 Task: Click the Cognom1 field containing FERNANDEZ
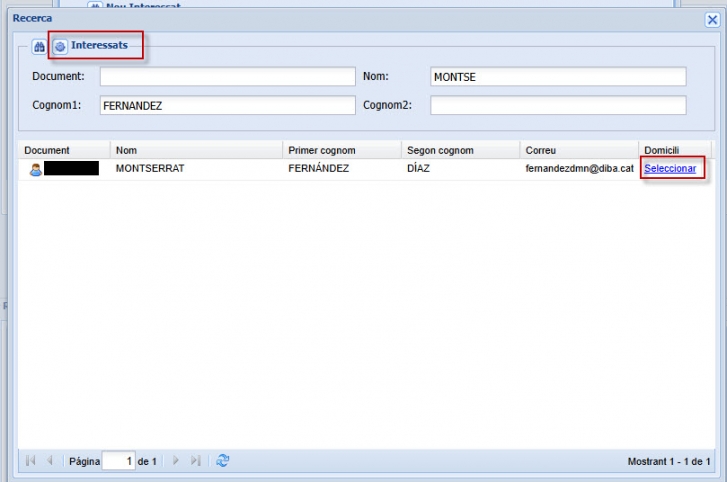[x=225, y=106]
